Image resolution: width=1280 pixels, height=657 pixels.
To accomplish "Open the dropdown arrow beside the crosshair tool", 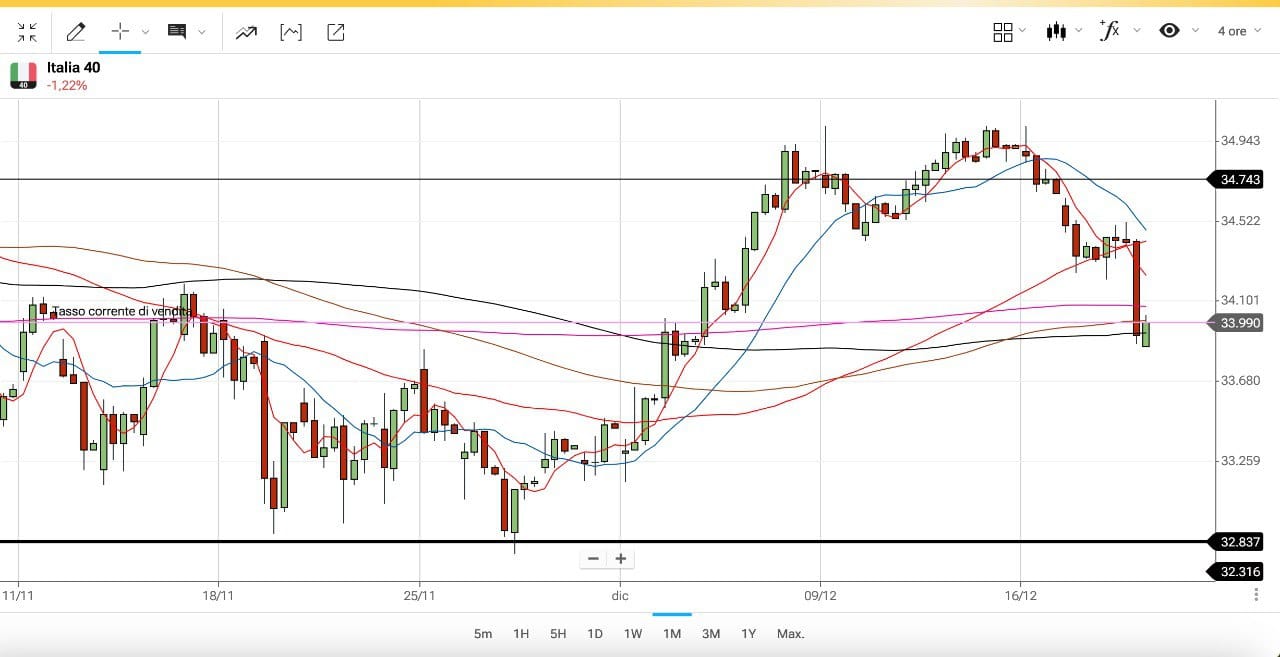I will click(x=146, y=32).
